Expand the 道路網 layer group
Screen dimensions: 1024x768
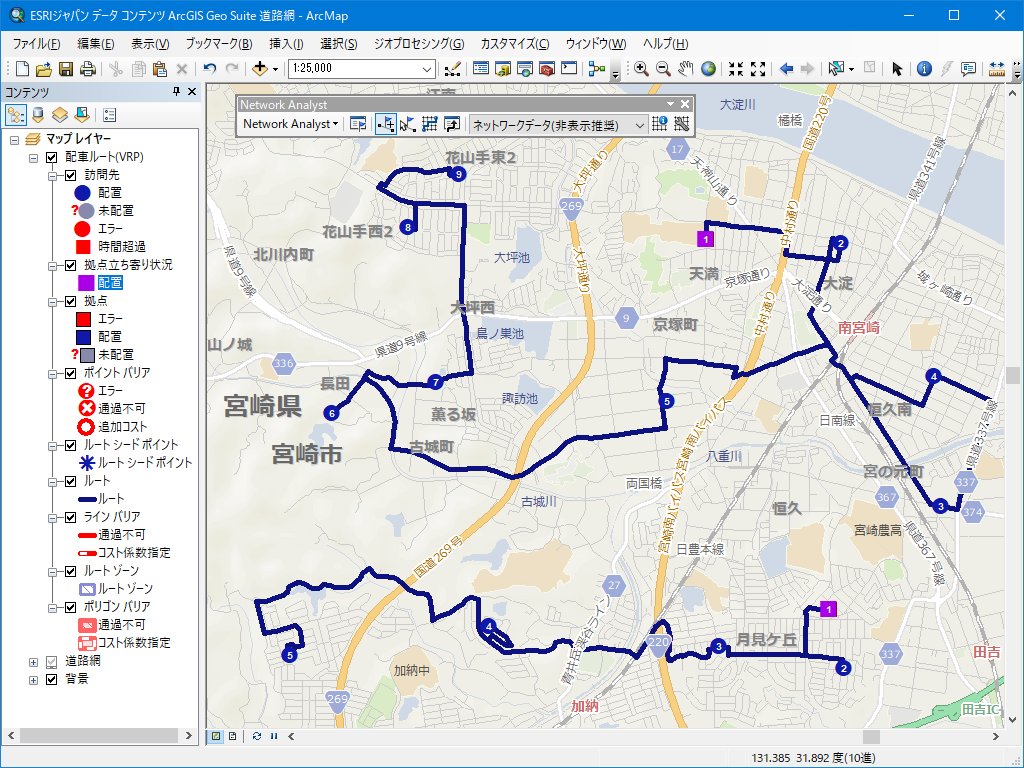pyautogui.click(x=33, y=662)
